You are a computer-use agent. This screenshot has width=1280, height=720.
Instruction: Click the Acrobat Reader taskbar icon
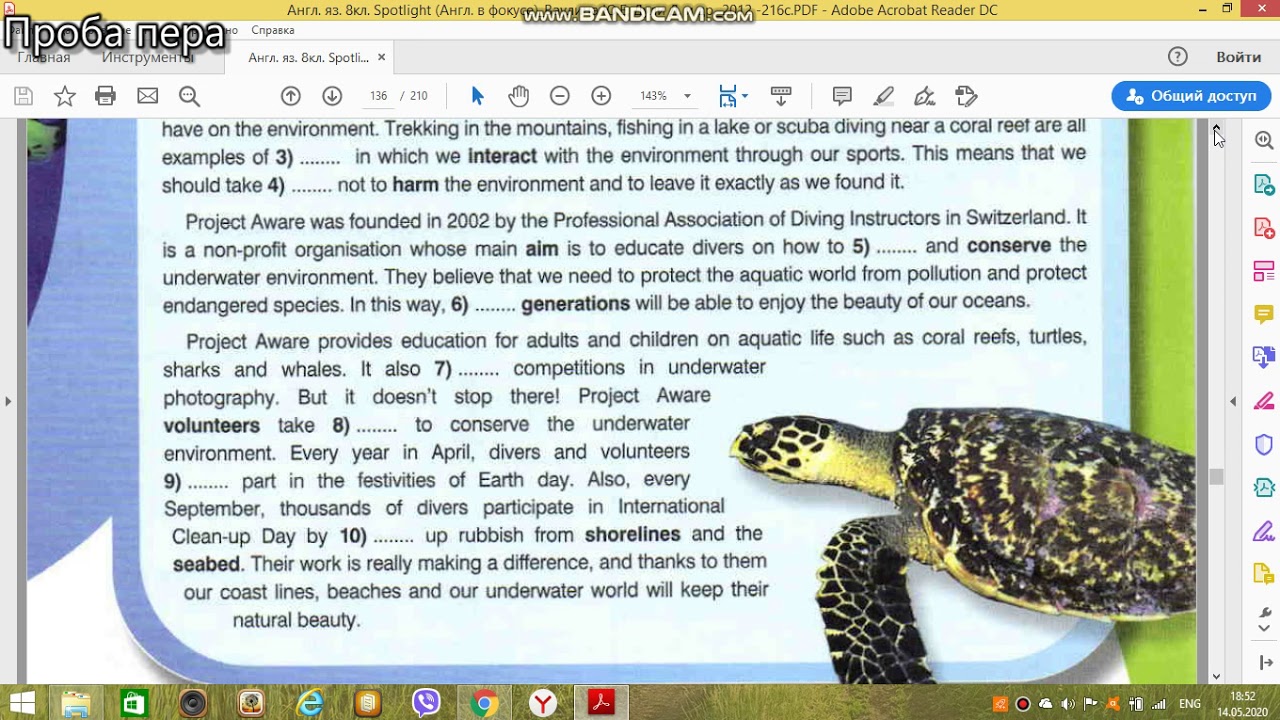tap(601, 704)
